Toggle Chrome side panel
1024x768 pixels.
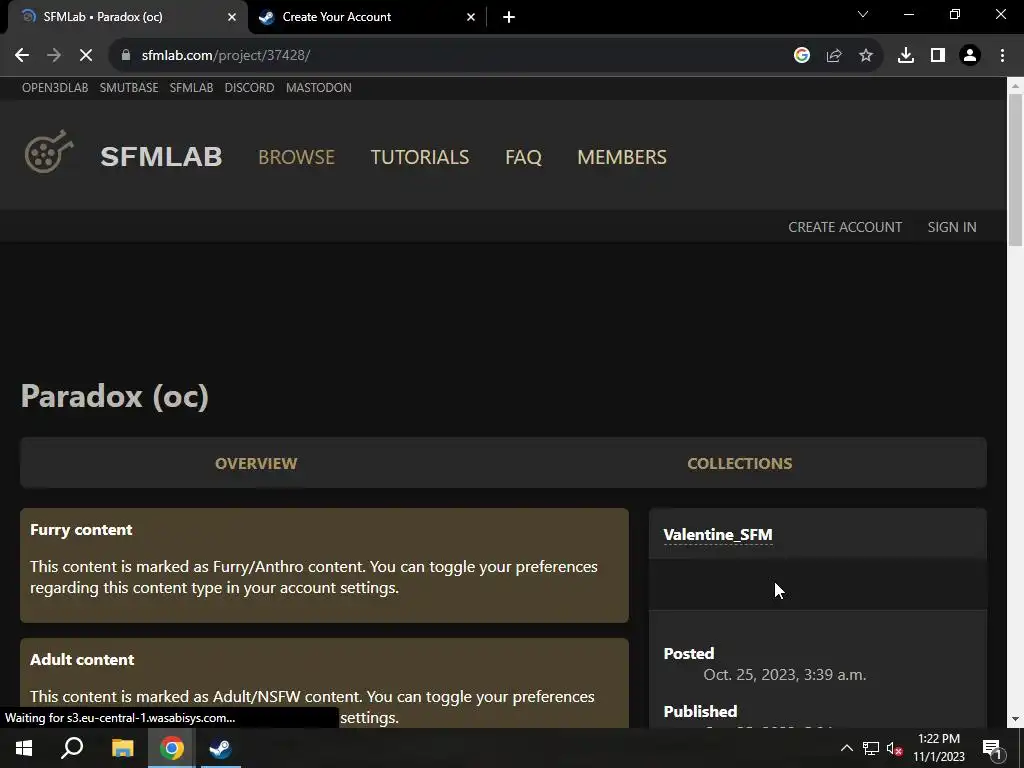tap(938, 56)
